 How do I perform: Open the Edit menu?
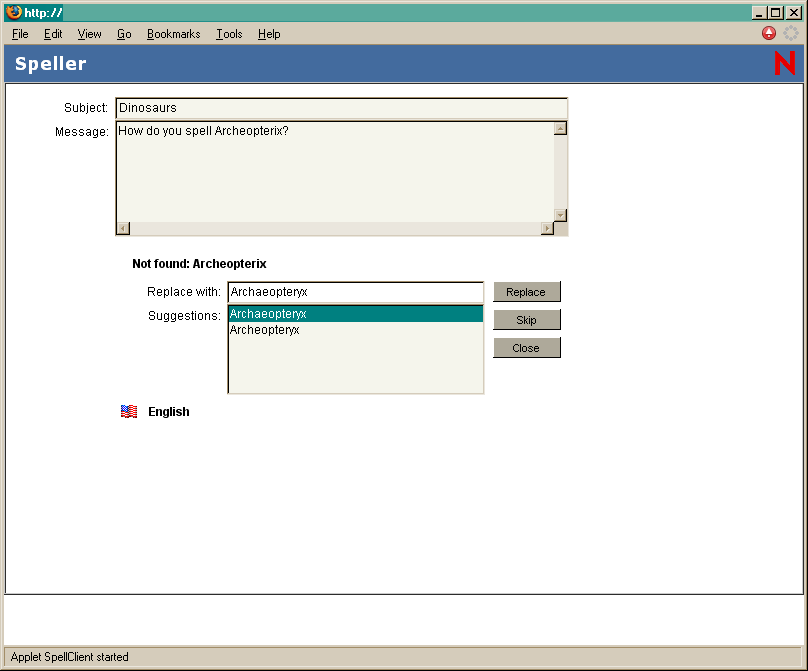[x=53, y=34]
